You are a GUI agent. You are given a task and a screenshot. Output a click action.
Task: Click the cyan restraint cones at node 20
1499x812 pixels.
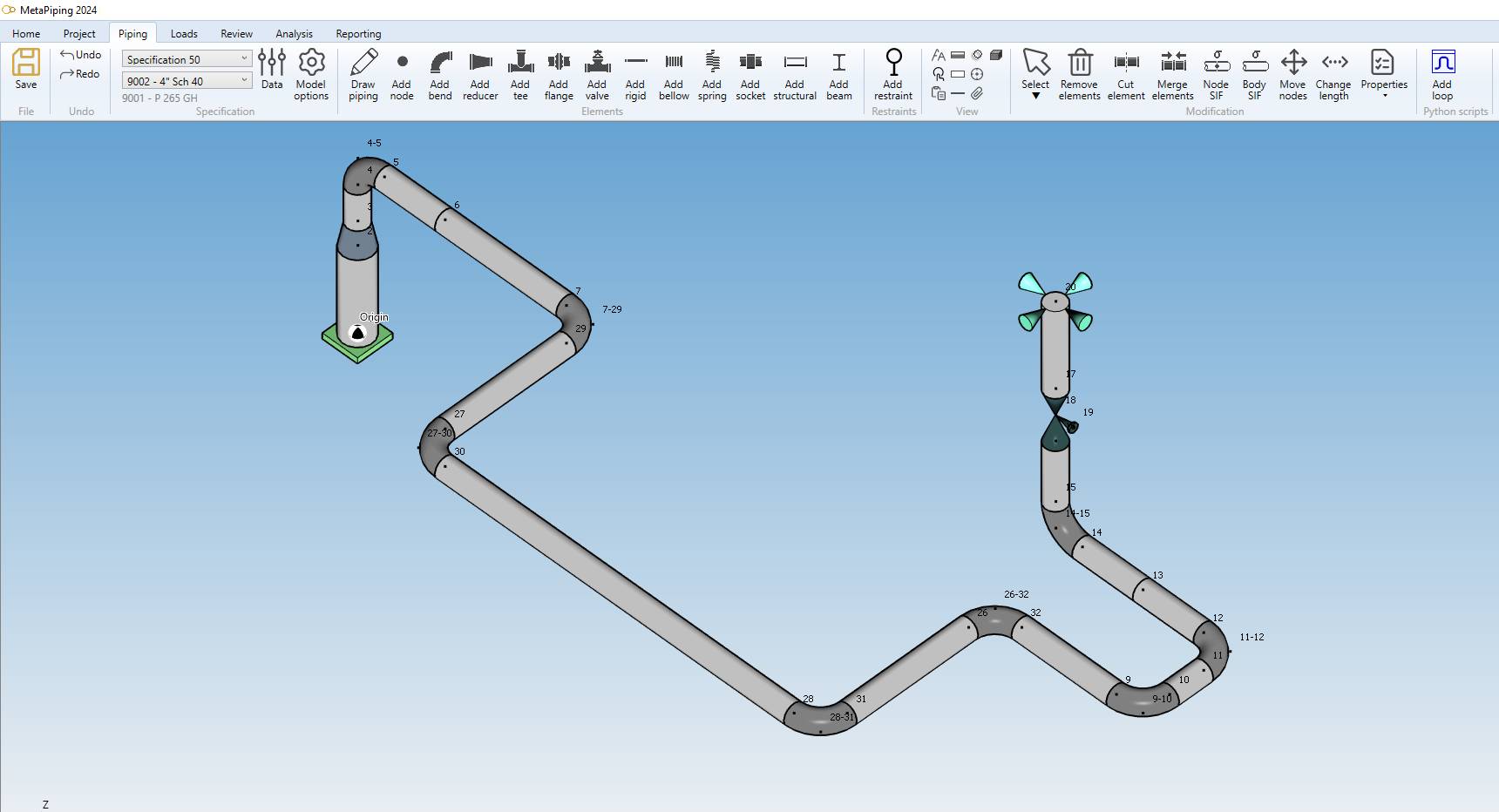tap(1055, 301)
